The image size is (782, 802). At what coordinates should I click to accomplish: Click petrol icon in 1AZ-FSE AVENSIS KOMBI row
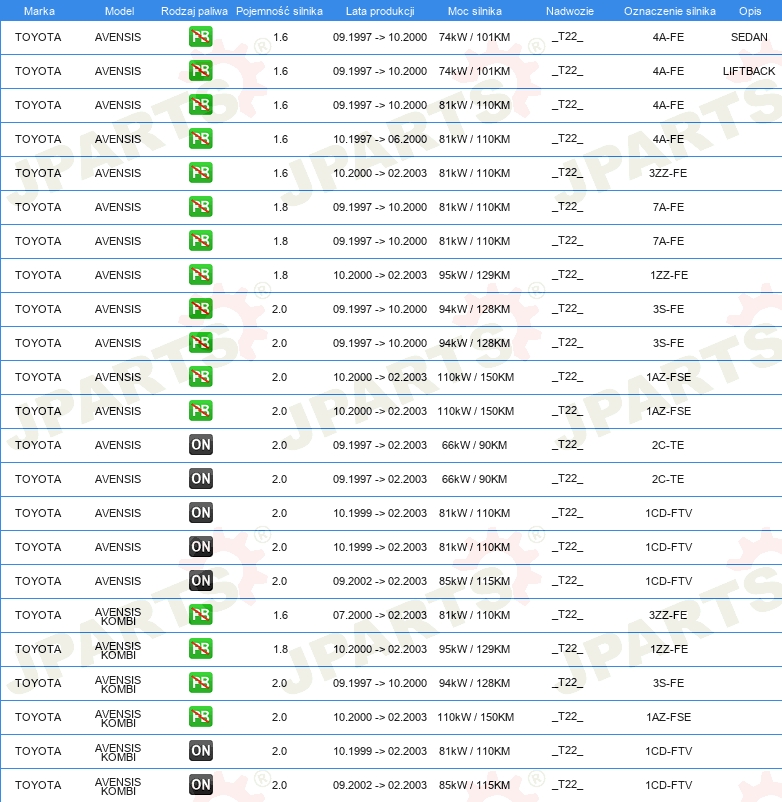pos(200,717)
